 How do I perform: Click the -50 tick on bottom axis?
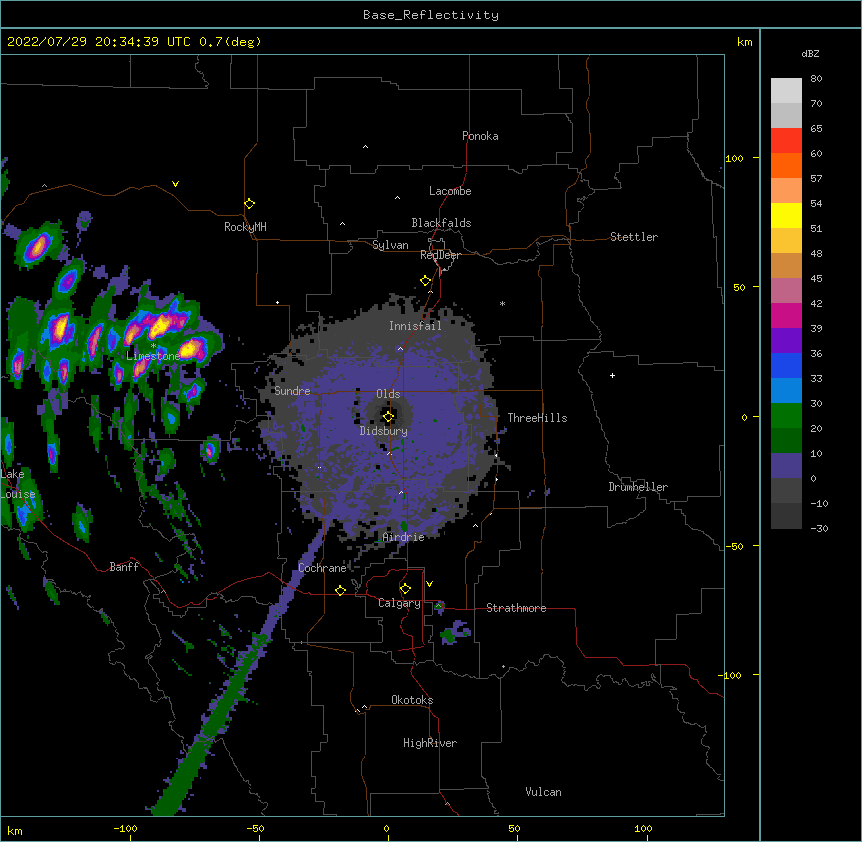(x=255, y=828)
